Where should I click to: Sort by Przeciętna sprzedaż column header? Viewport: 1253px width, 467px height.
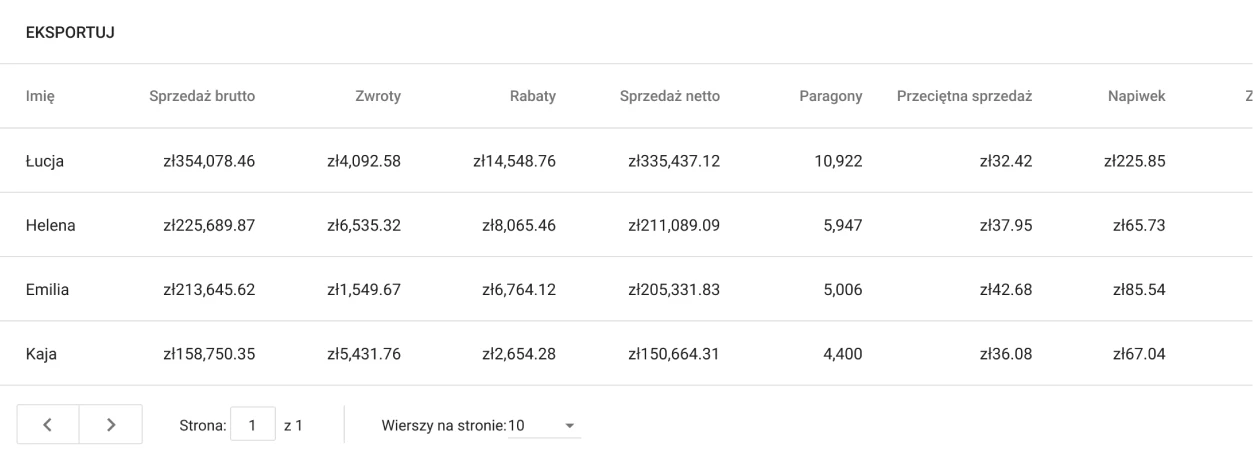point(964,96)
